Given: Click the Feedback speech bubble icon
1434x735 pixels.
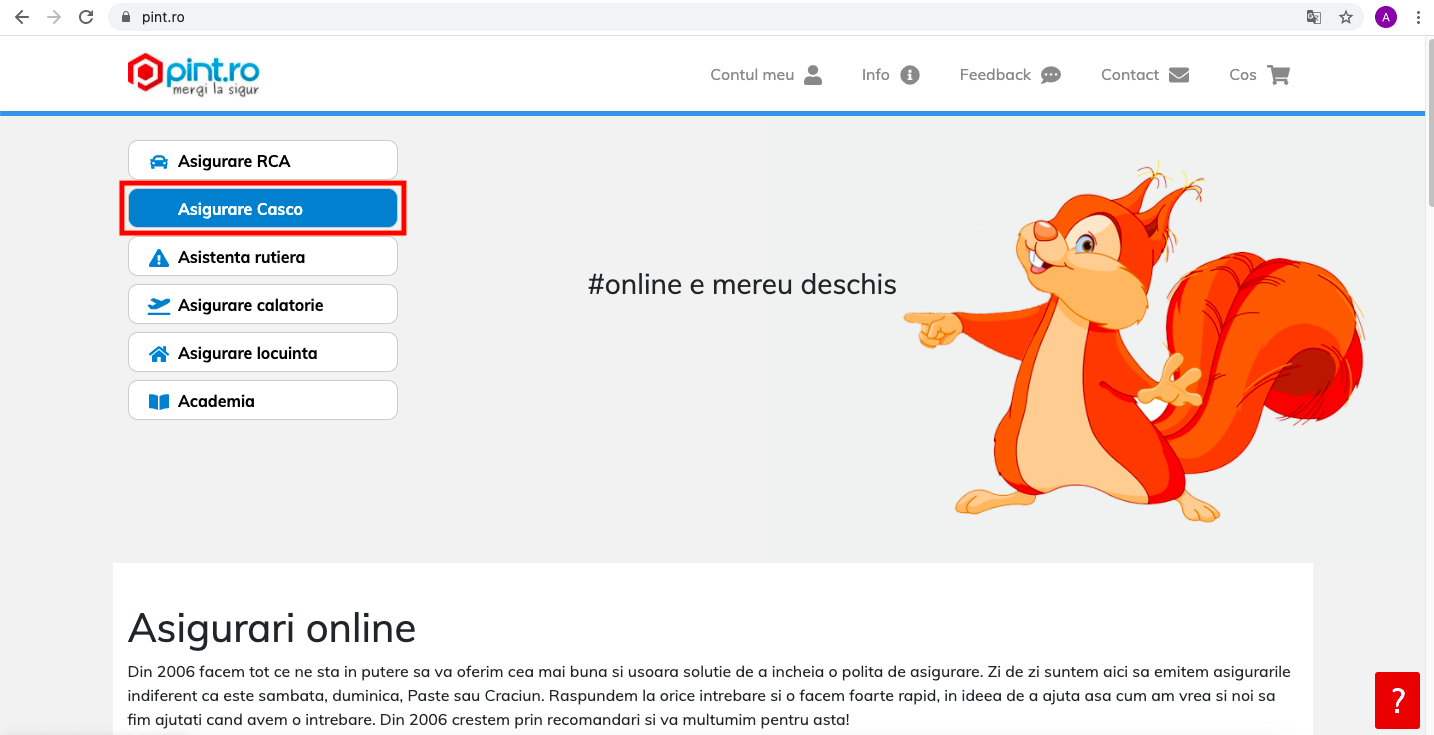Looking at the screenshot, I should 1050,75.
